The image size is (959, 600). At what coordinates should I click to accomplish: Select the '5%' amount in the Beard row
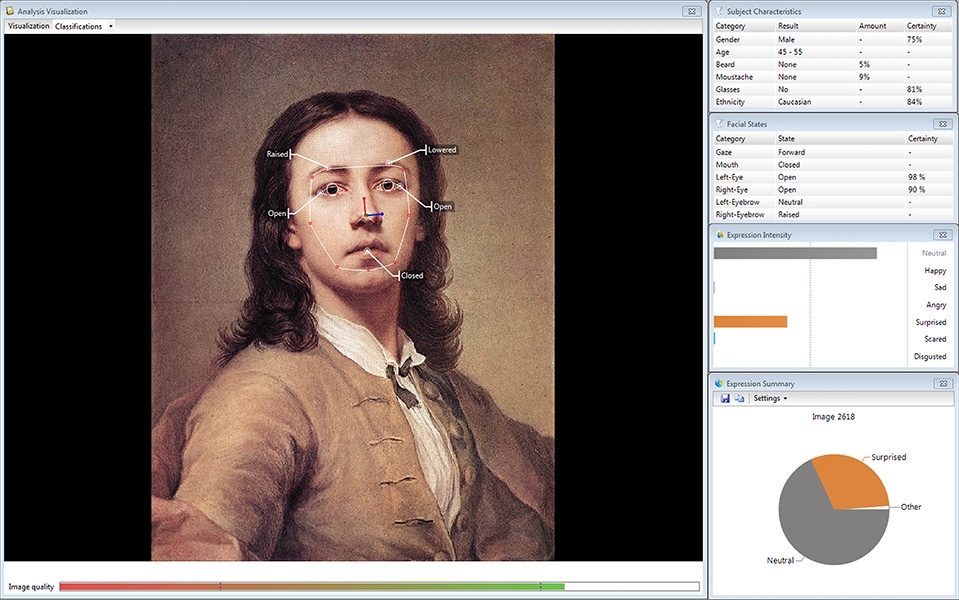(864, 65)
